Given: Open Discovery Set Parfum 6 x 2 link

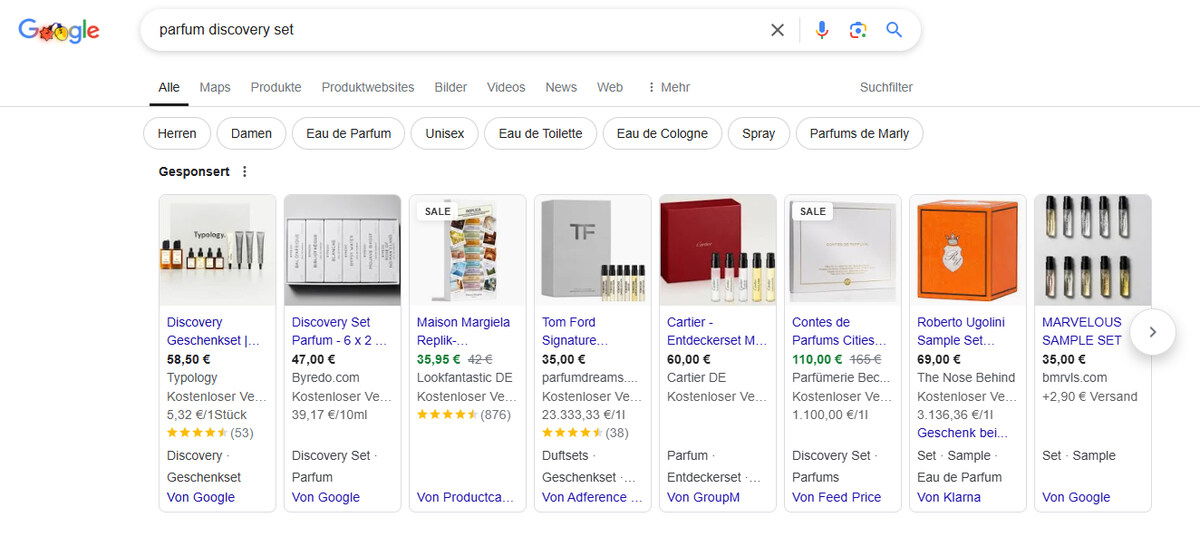Looking at the screenshot, I should coord(339,331).
